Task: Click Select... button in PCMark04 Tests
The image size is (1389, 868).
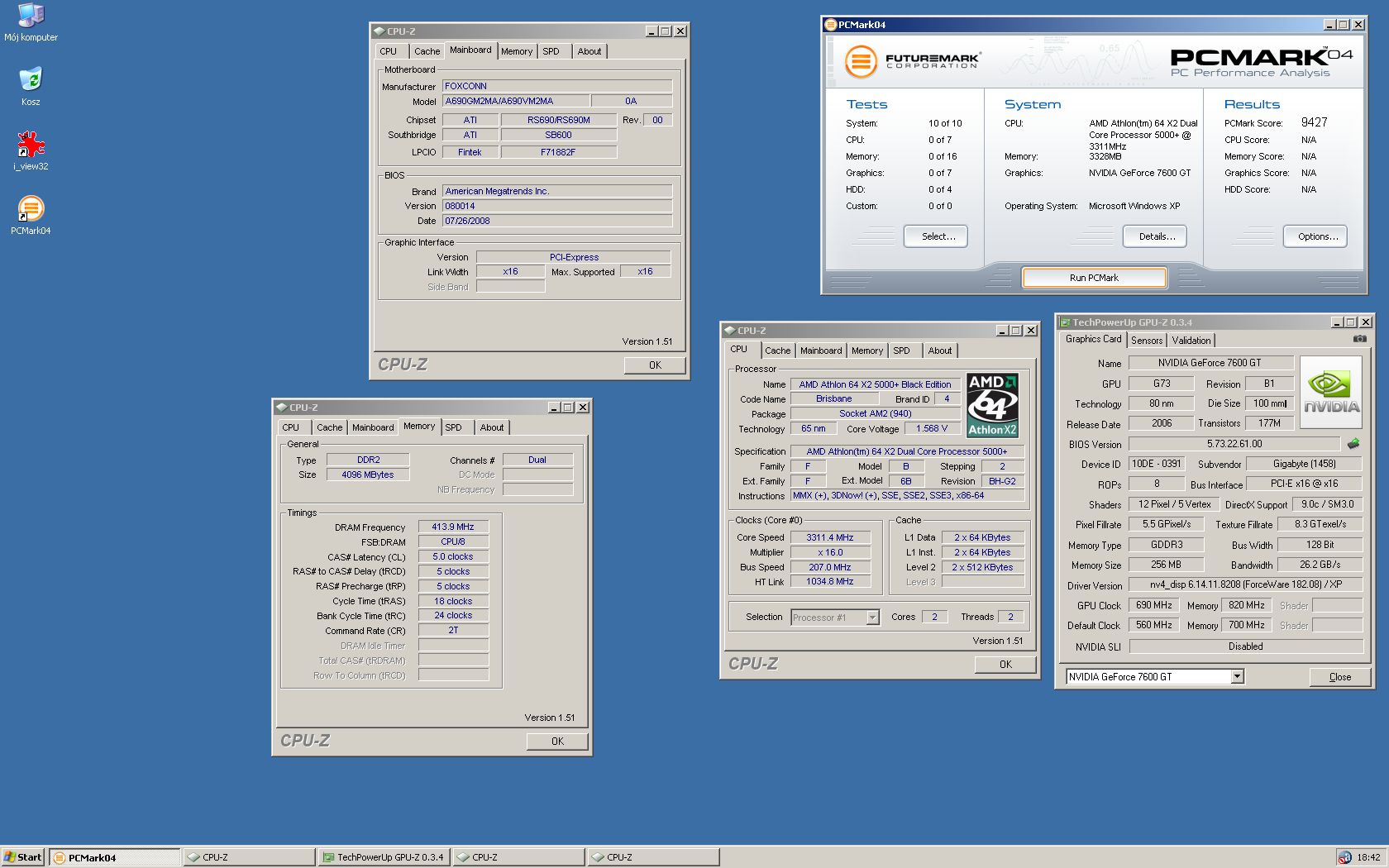Action: (x=936, y=236)
